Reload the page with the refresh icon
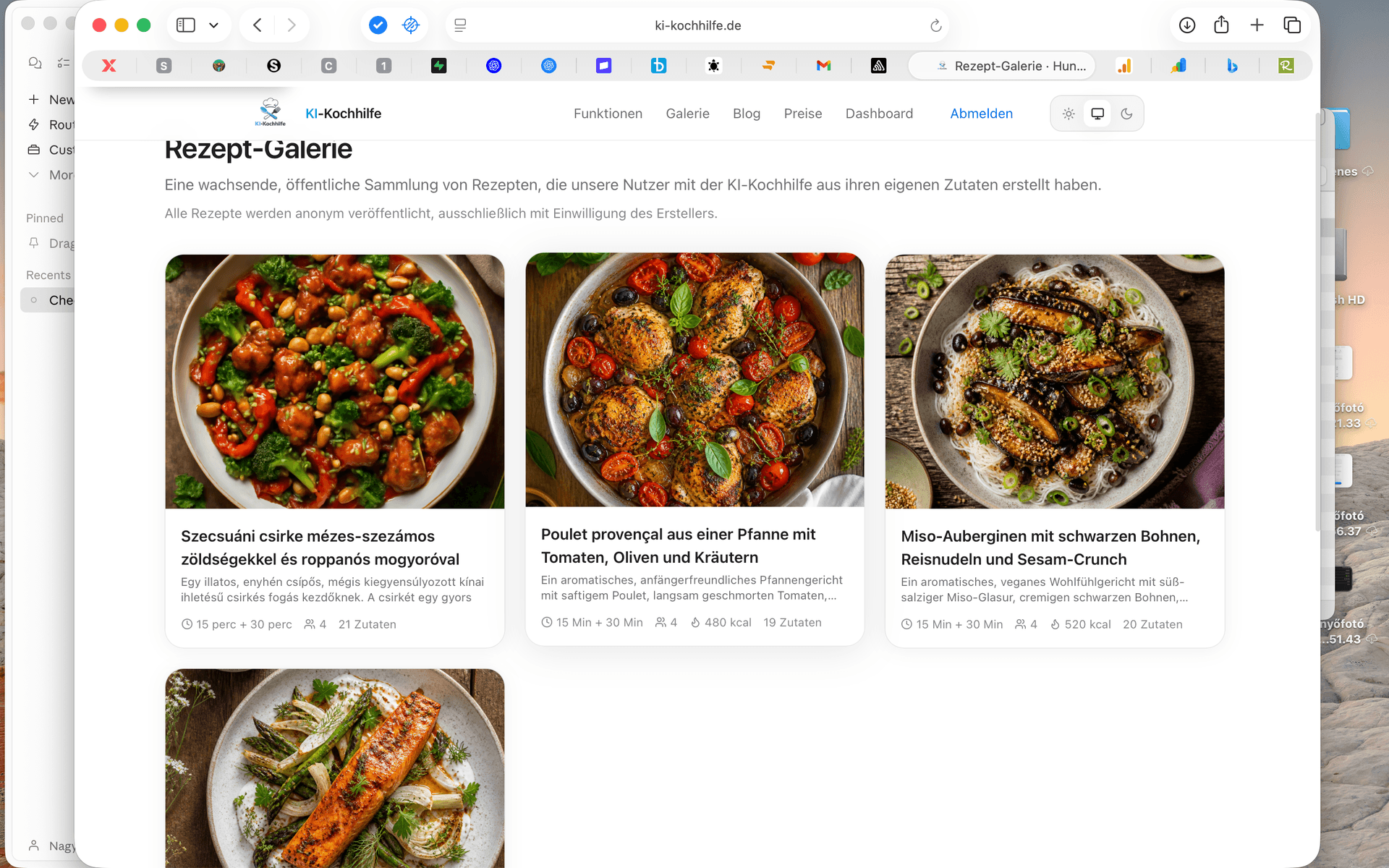 pyautogui.click(x=935, y=25)
